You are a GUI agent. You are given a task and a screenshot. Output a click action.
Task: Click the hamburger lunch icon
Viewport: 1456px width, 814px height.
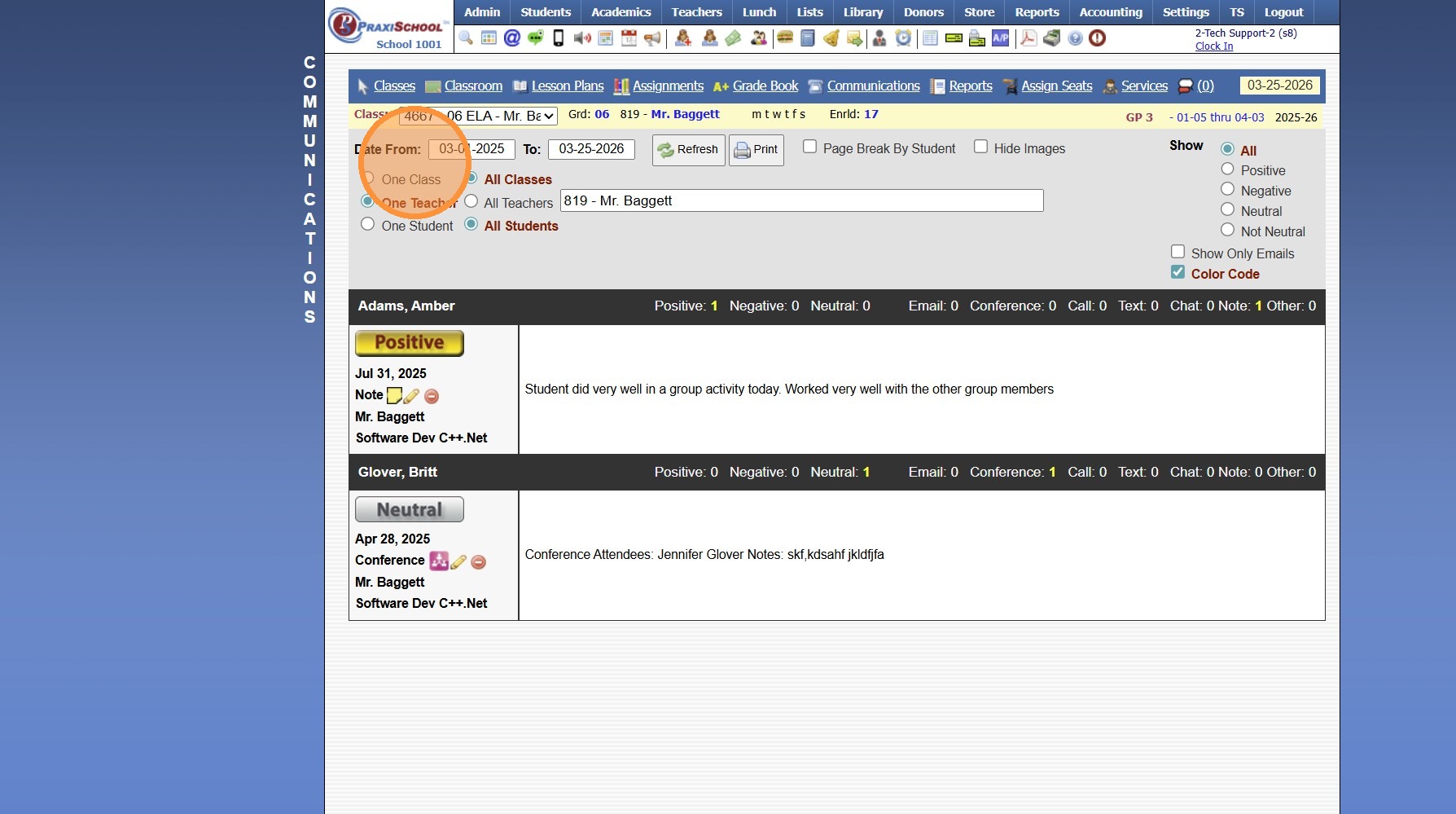785,38
